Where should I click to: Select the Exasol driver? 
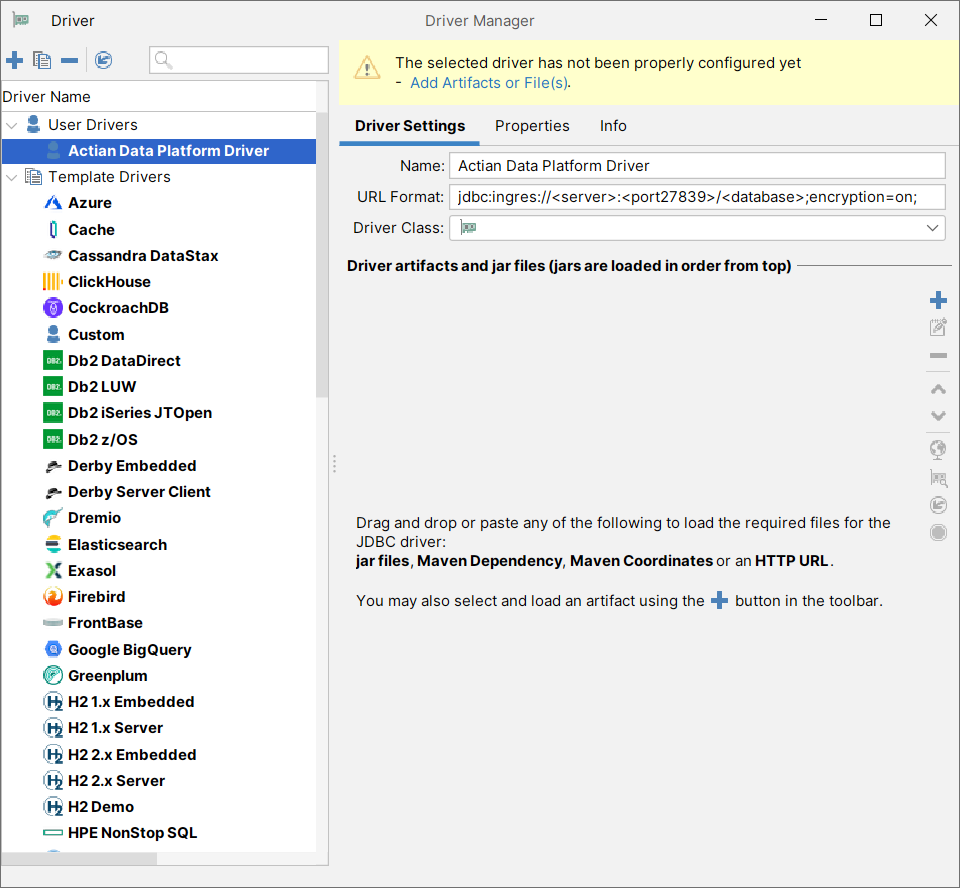click(x=92, y=571)
